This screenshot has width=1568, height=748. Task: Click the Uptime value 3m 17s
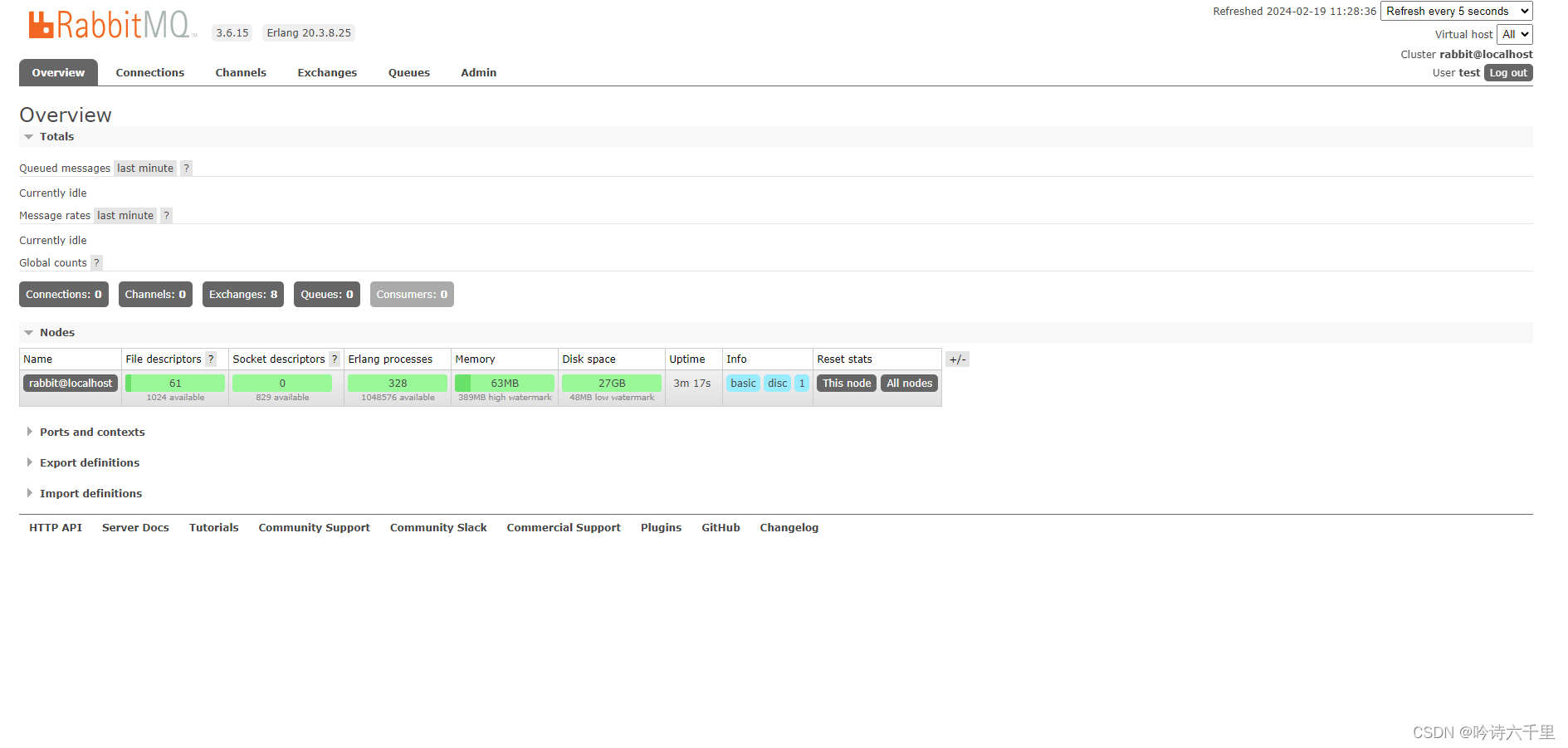pyautogui.click(x=691, y=383)
